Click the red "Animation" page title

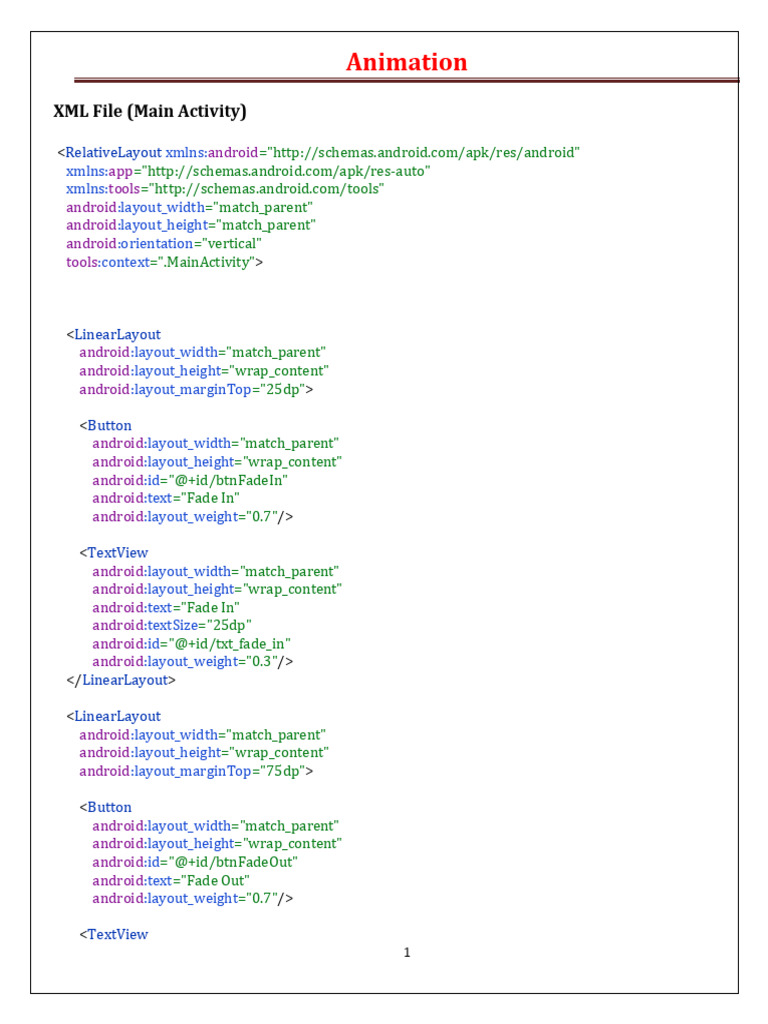tap(406, 62)
